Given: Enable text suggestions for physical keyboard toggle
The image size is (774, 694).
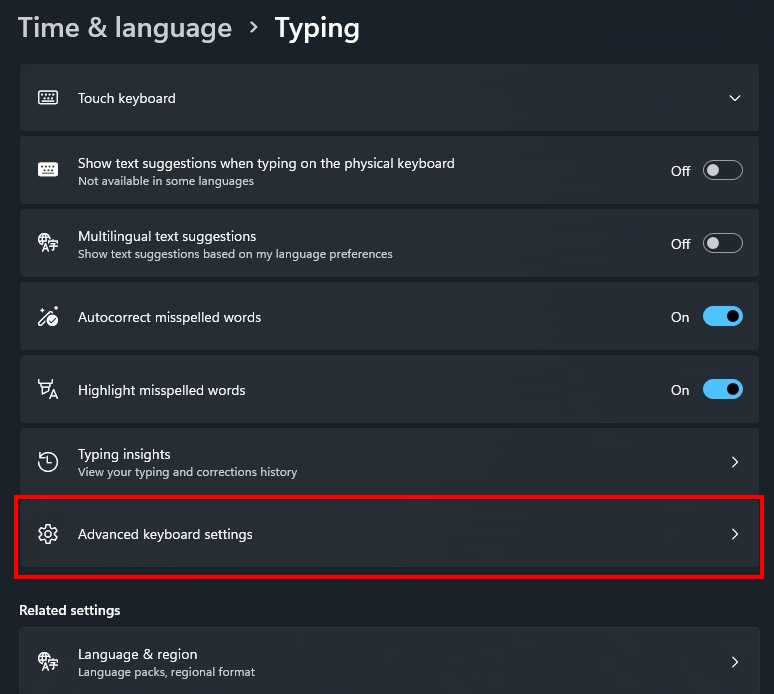Looking at the screenshot, I should pyautogui.click(x=723, y=170).
